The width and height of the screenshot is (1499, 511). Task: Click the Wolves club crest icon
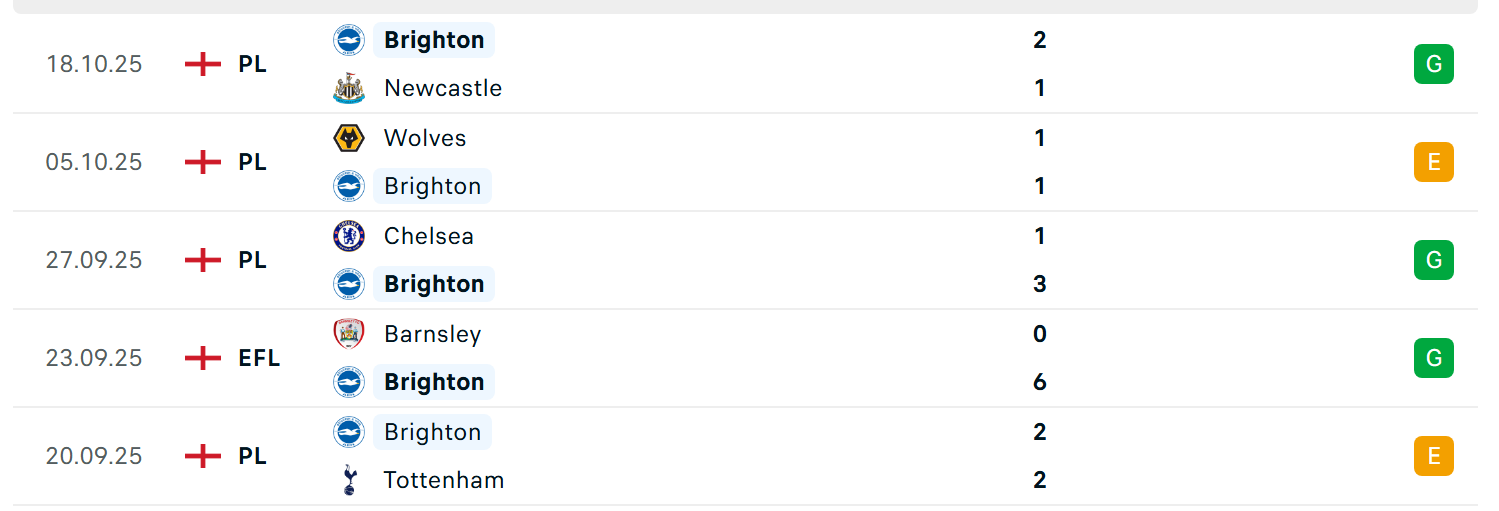click(x=349, y=138)
